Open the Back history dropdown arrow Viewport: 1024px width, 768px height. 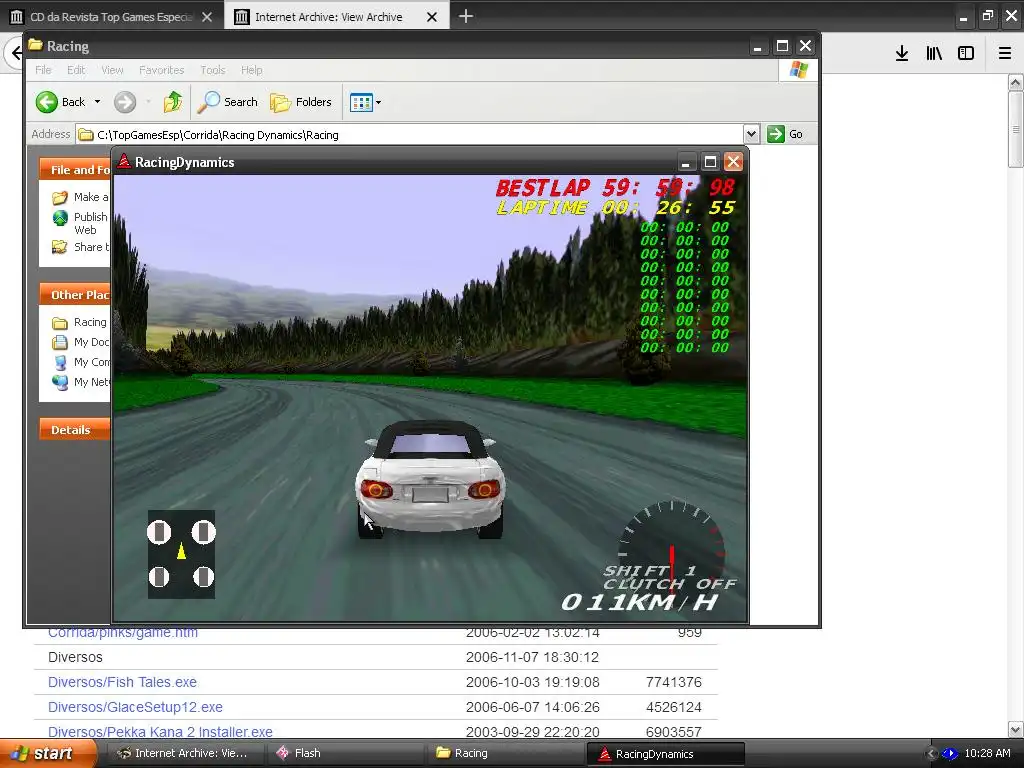click(97, 102)
